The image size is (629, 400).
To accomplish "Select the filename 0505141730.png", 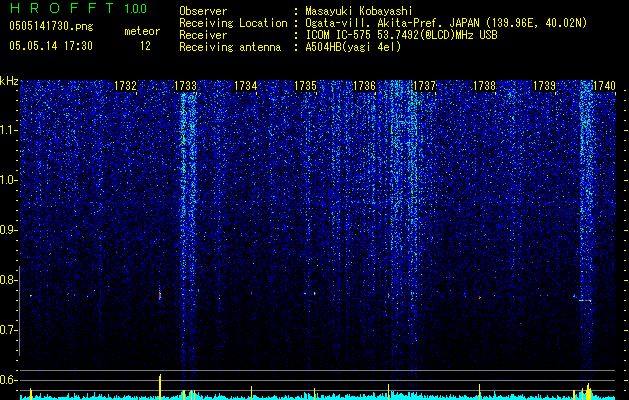I will [x=51, y=27].
